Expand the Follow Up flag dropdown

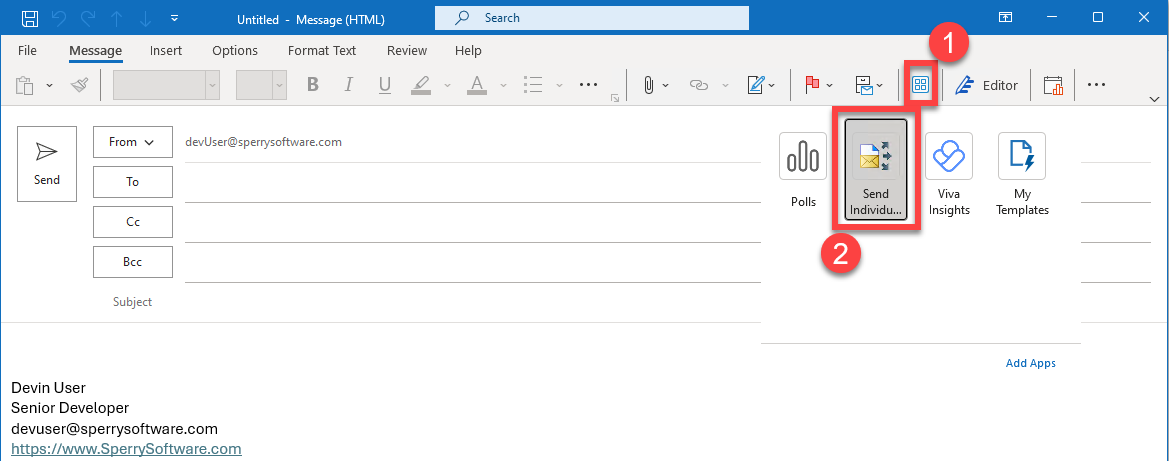[830, 85]
